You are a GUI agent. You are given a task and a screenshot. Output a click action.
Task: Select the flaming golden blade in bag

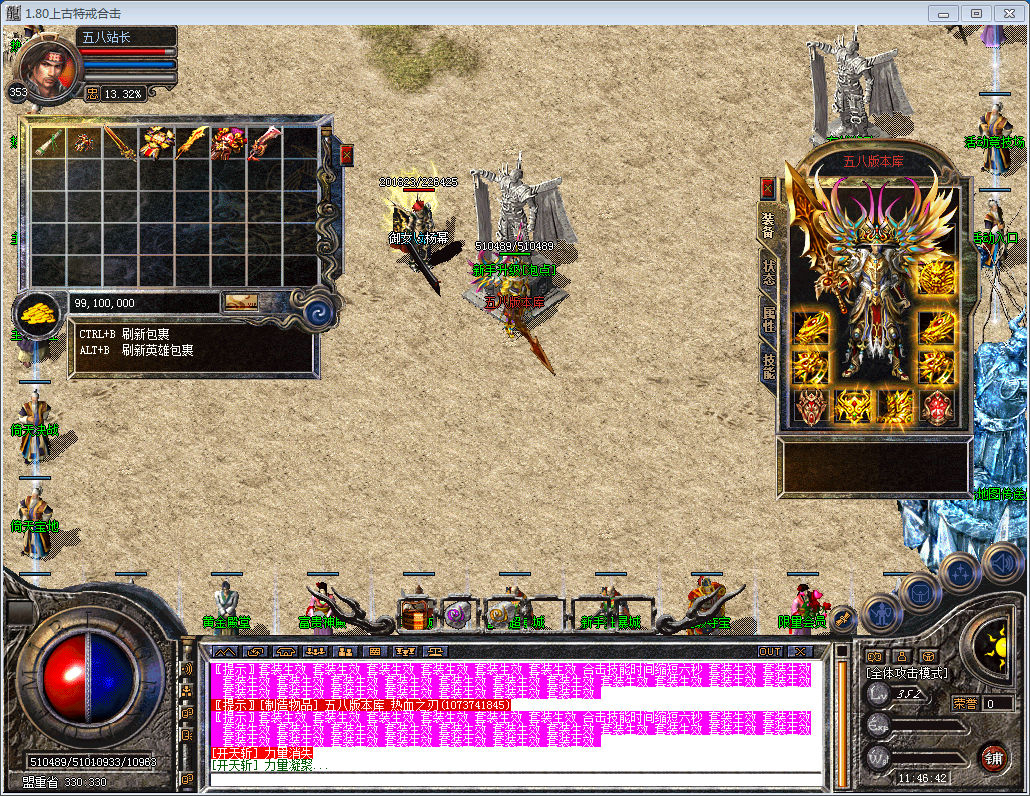point(192,143)
